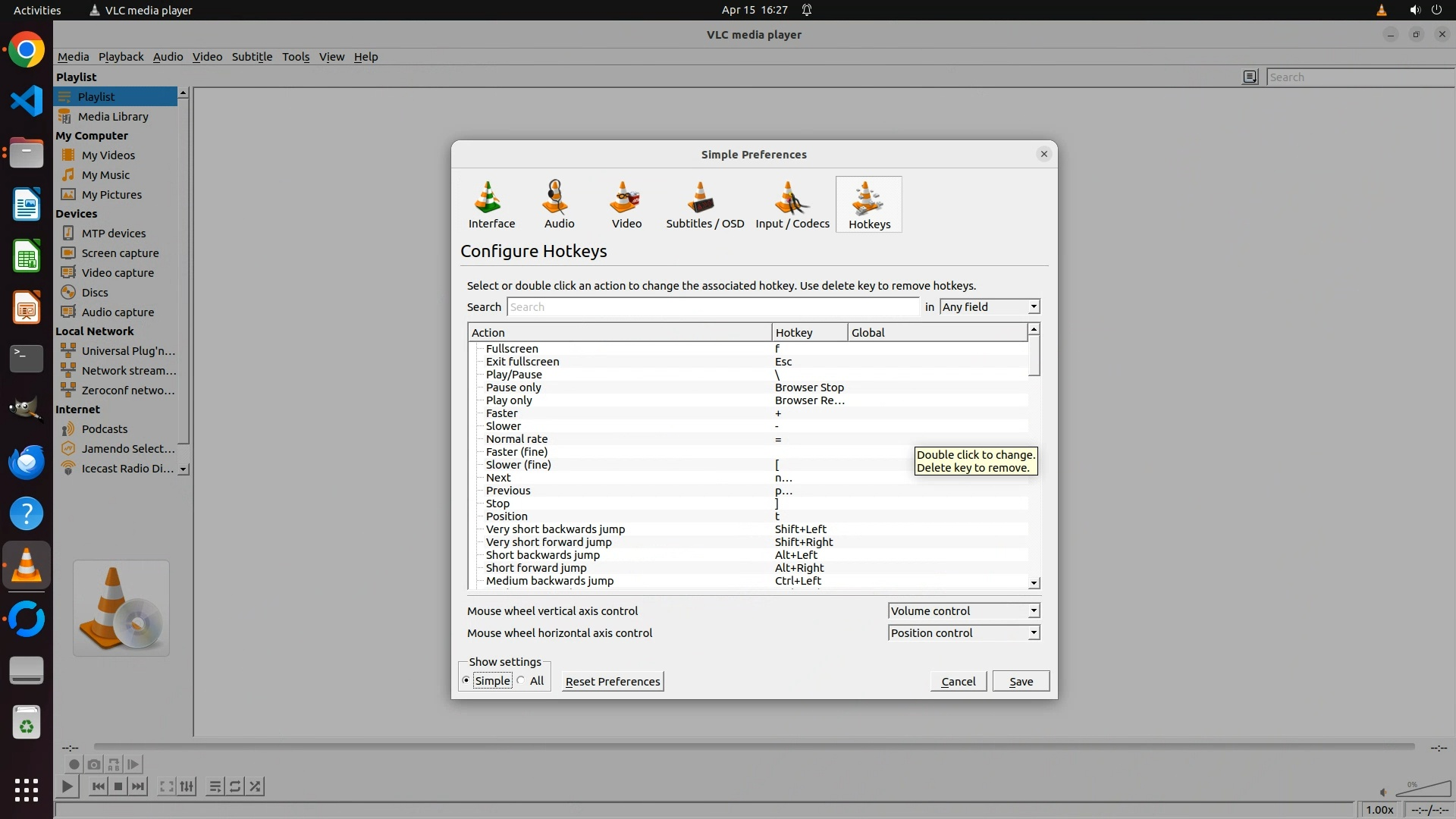
Task: Click the snapshot camera button
Action: [93, 764]
